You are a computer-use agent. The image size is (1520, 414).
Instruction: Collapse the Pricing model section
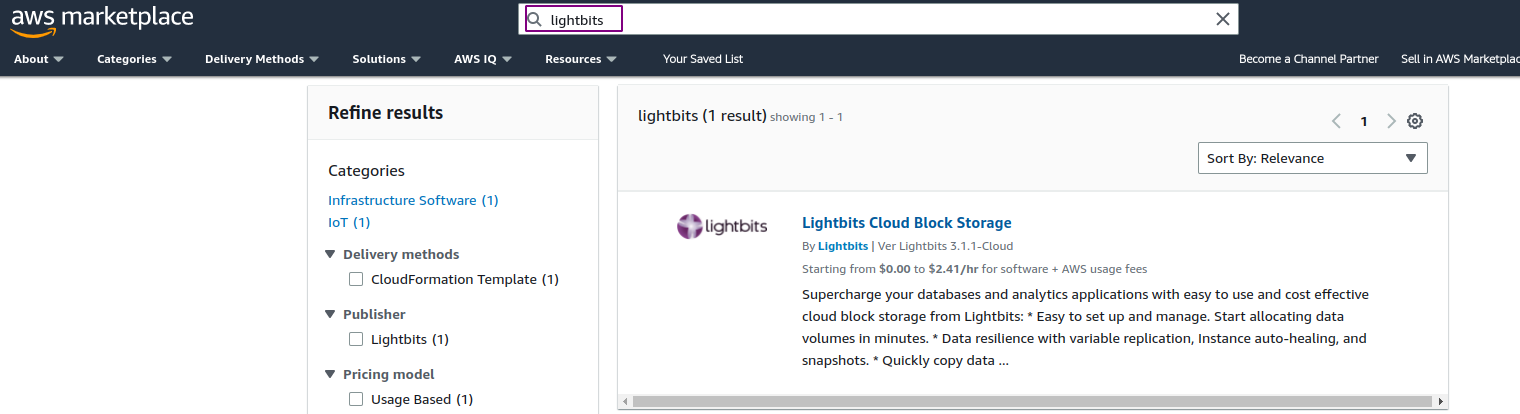point(331,374)
